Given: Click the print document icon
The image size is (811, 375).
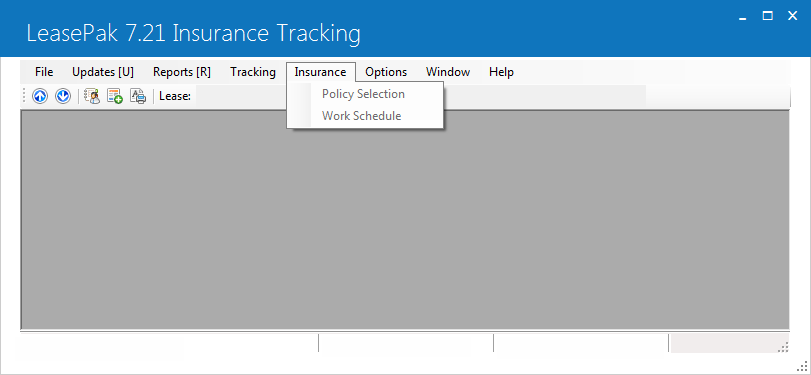Looking at the screenshot, I should coord(138,96).
